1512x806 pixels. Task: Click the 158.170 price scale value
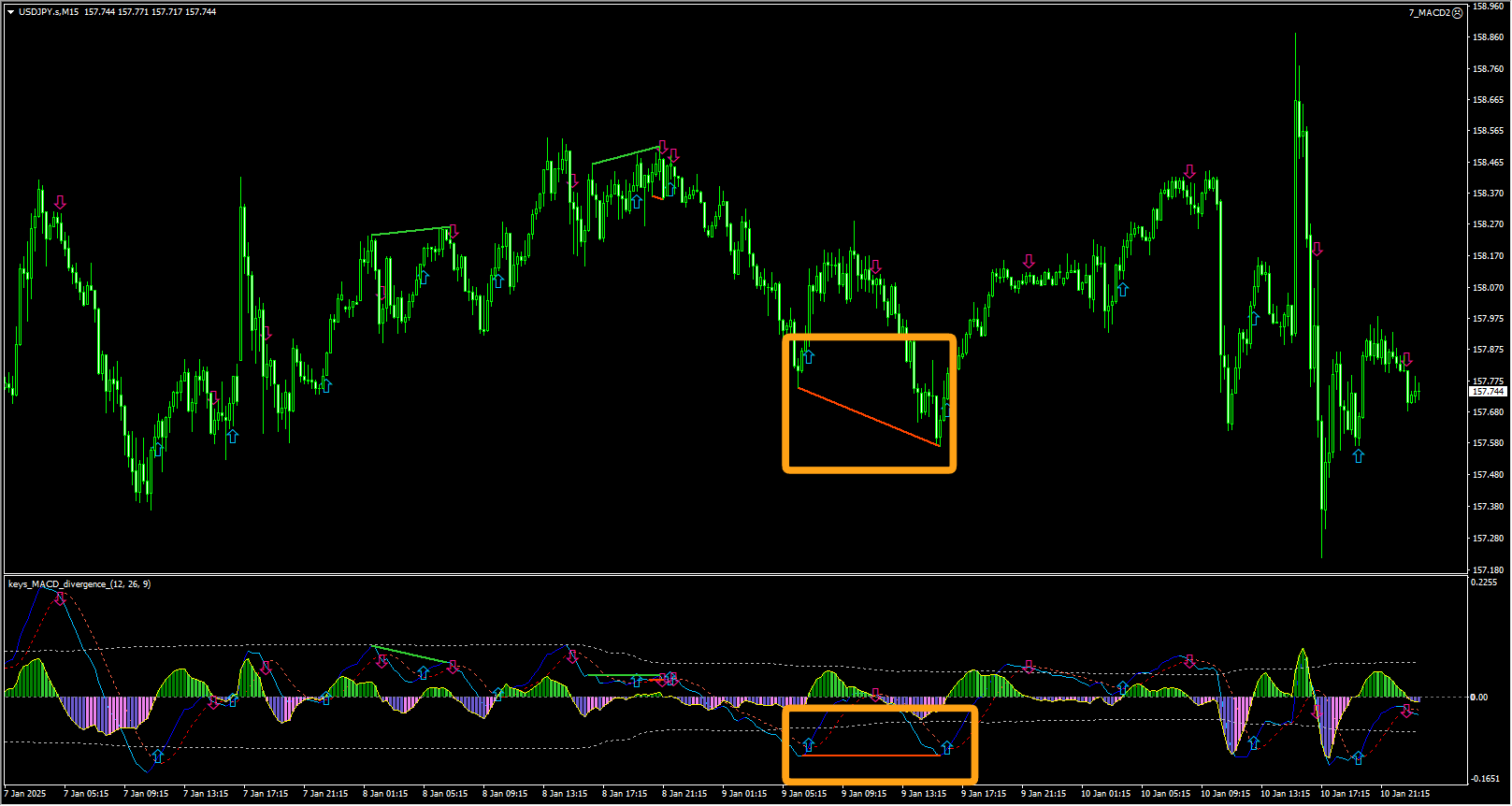pos(1488,256)
